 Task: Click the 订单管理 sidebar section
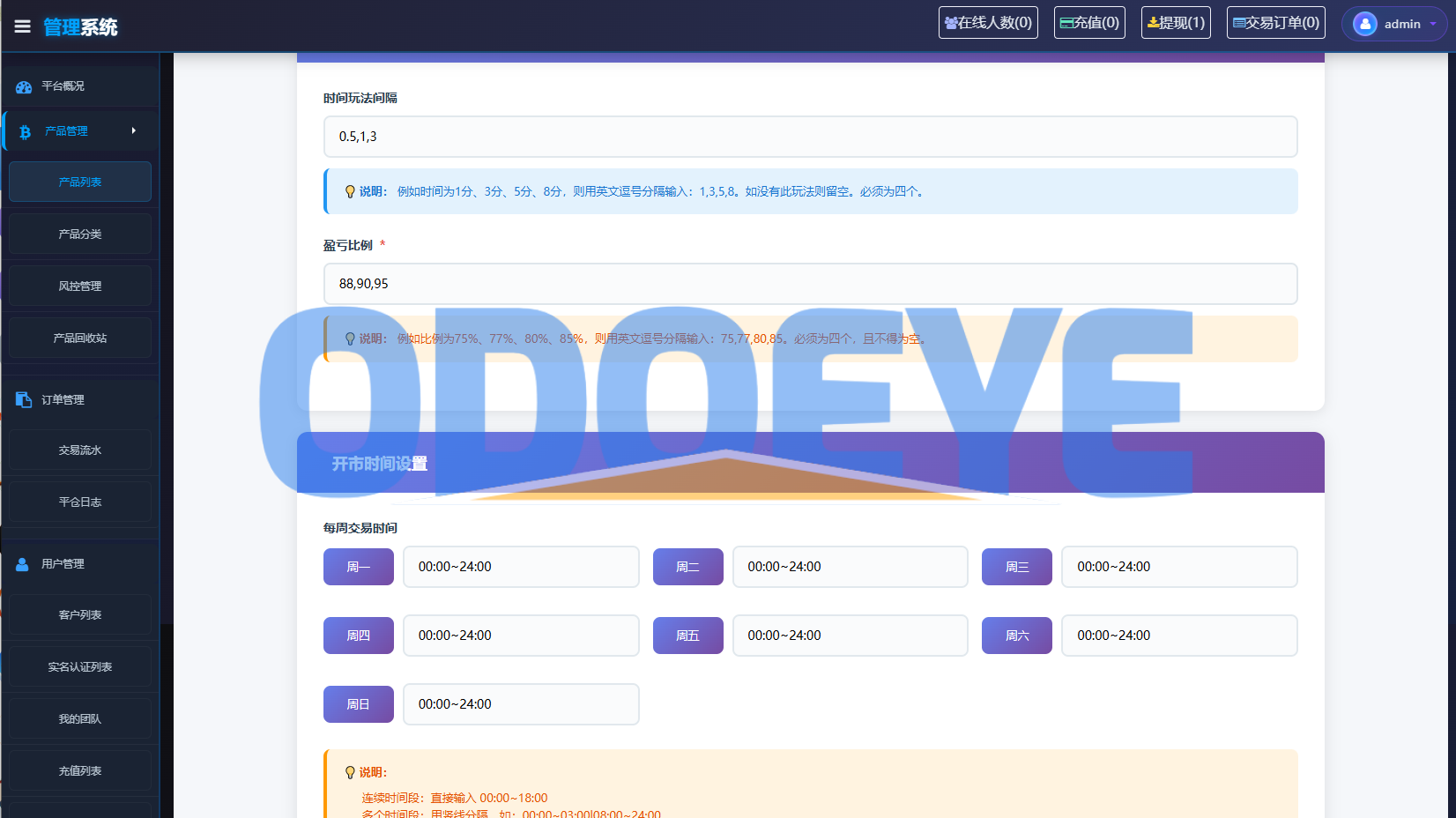coord(80,400)
